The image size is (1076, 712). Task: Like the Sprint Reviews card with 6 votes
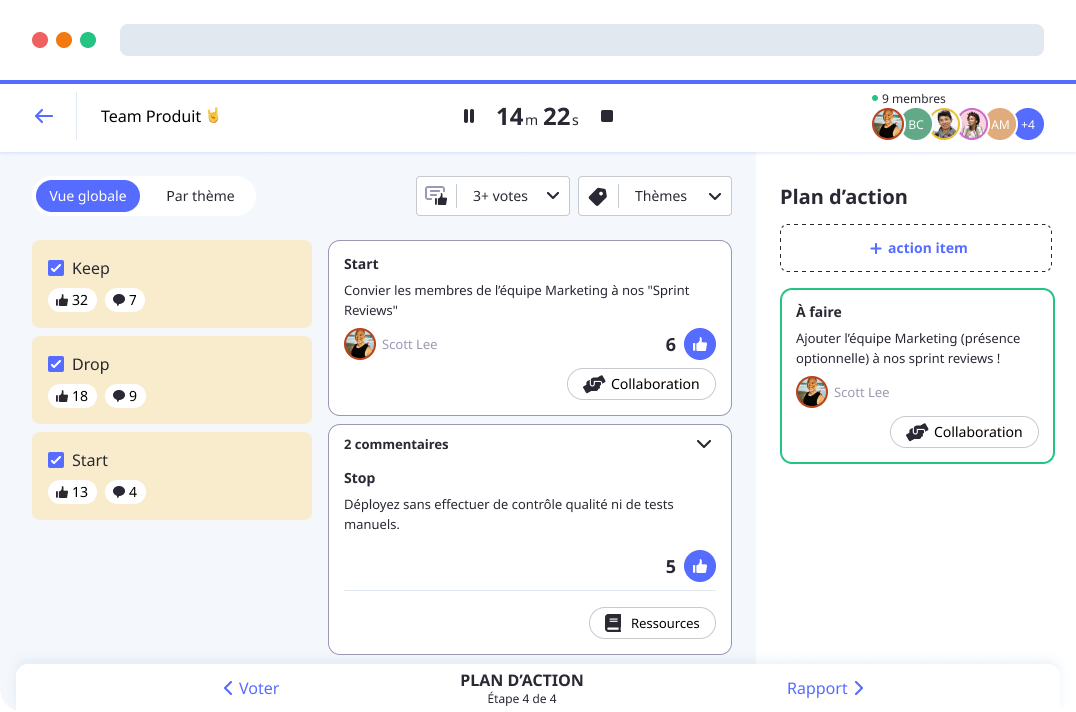click(700, 344)
